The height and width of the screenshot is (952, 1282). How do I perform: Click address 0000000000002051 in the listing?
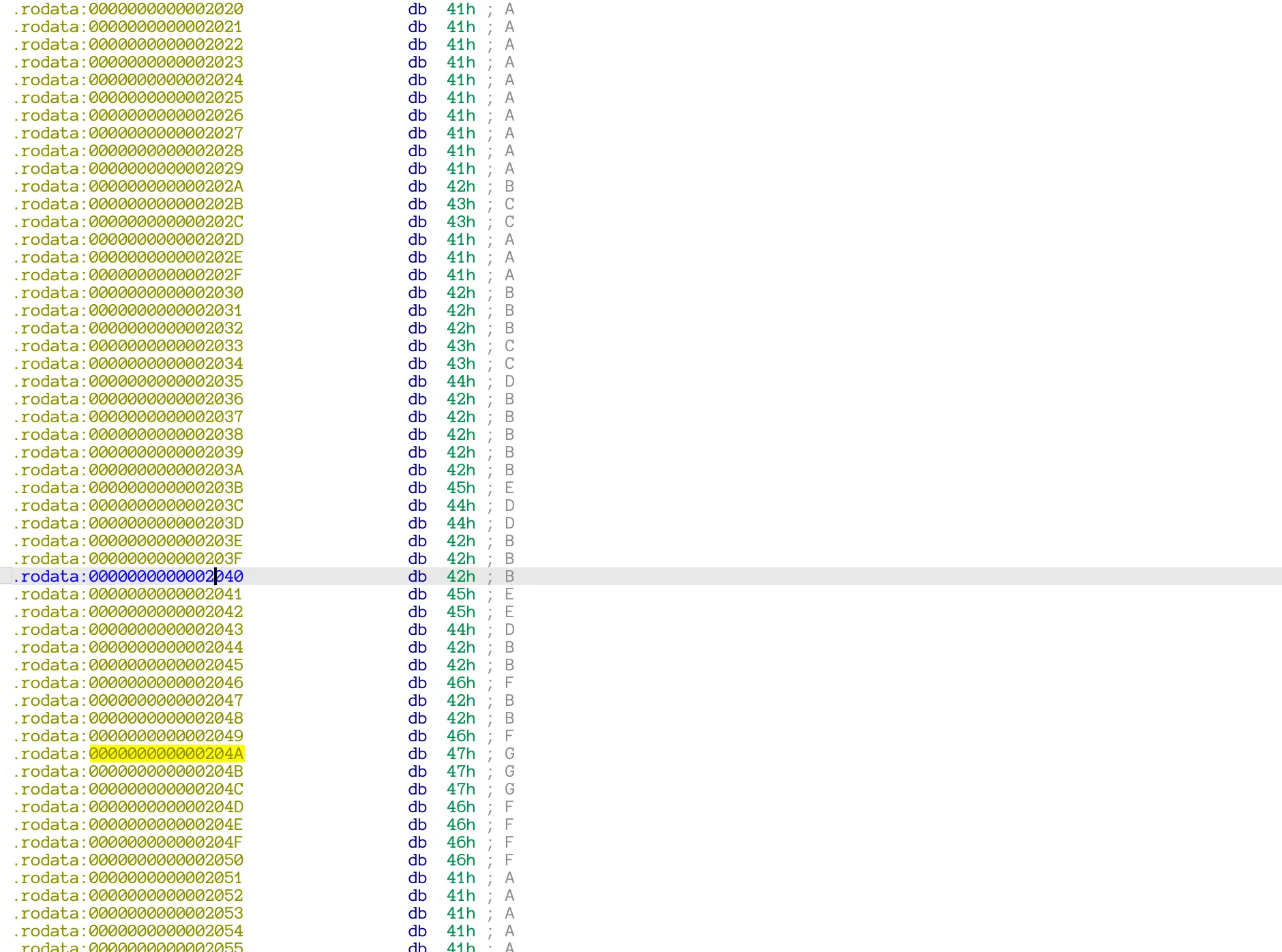(166, 878)
